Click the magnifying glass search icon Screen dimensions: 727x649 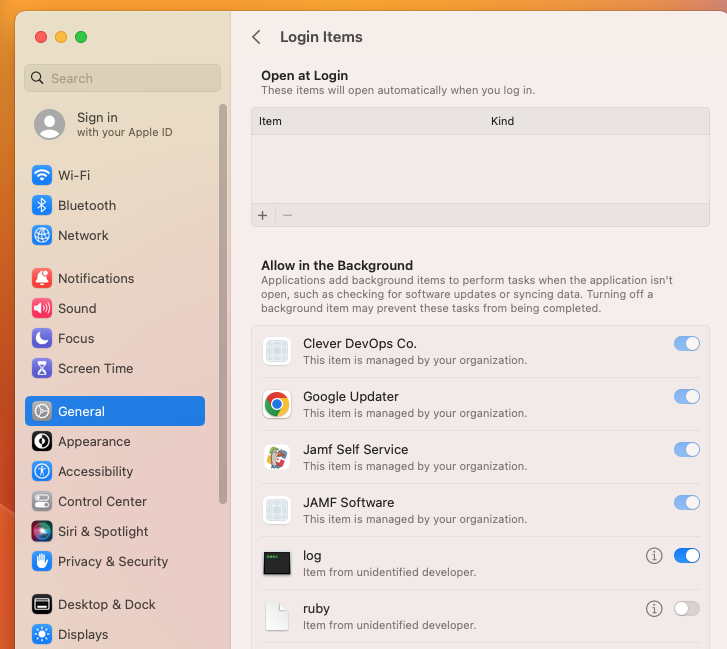[37, 78]
